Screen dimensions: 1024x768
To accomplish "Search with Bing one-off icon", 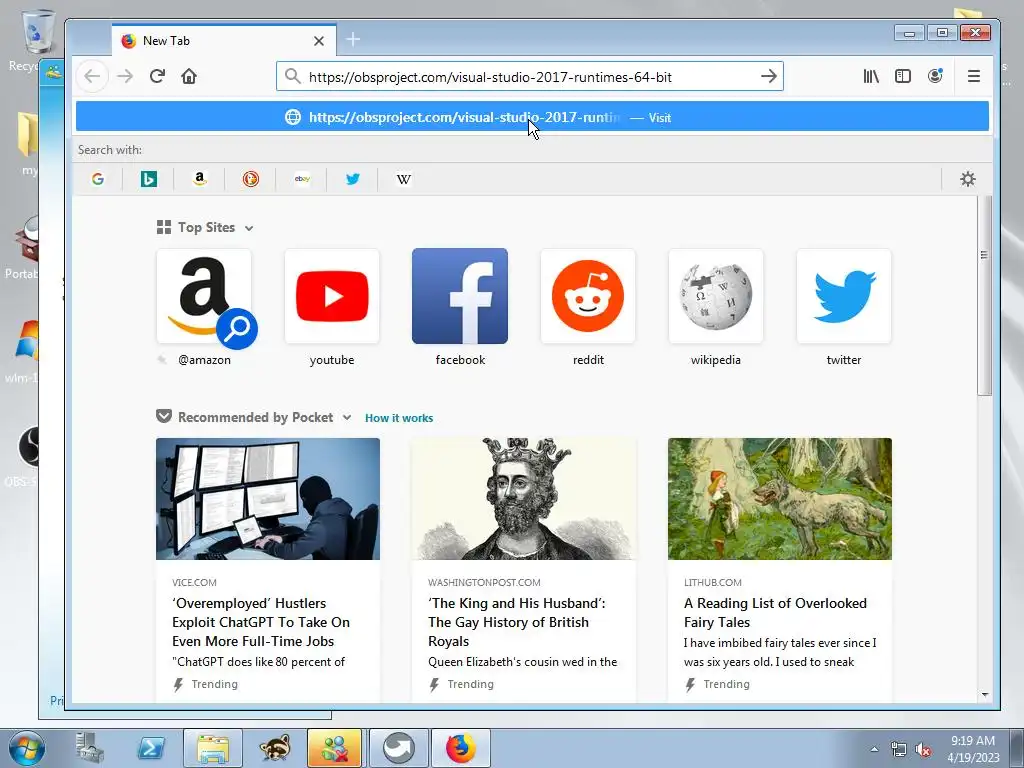I will (149, 179).
